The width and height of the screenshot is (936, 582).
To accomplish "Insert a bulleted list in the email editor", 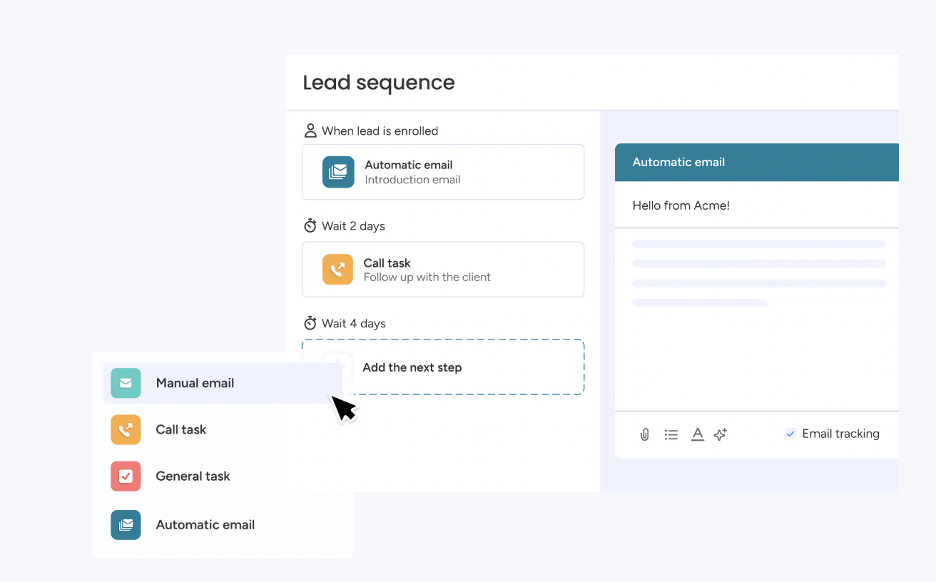I will 671,434.
